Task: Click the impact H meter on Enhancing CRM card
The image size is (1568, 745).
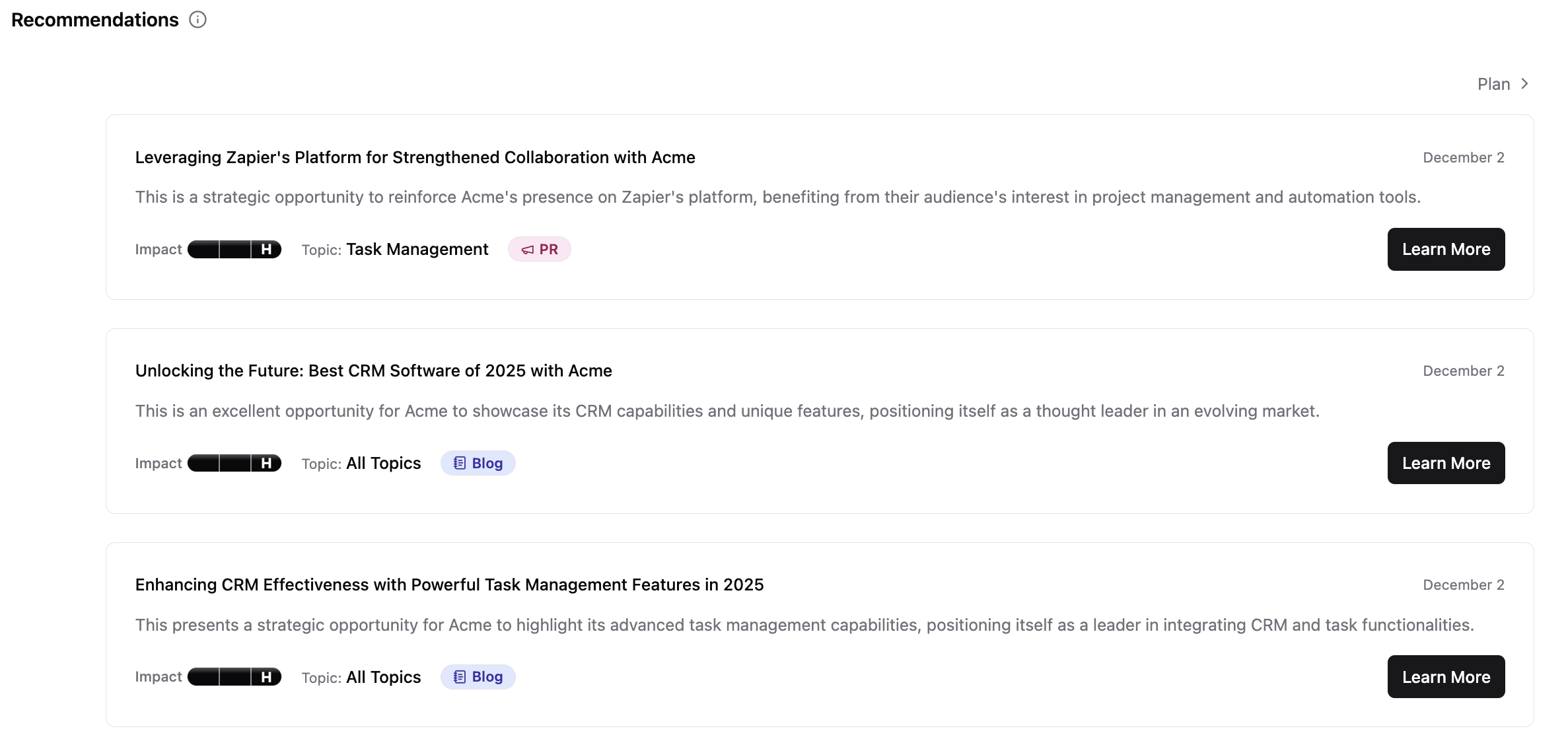Action: [234, 677]
